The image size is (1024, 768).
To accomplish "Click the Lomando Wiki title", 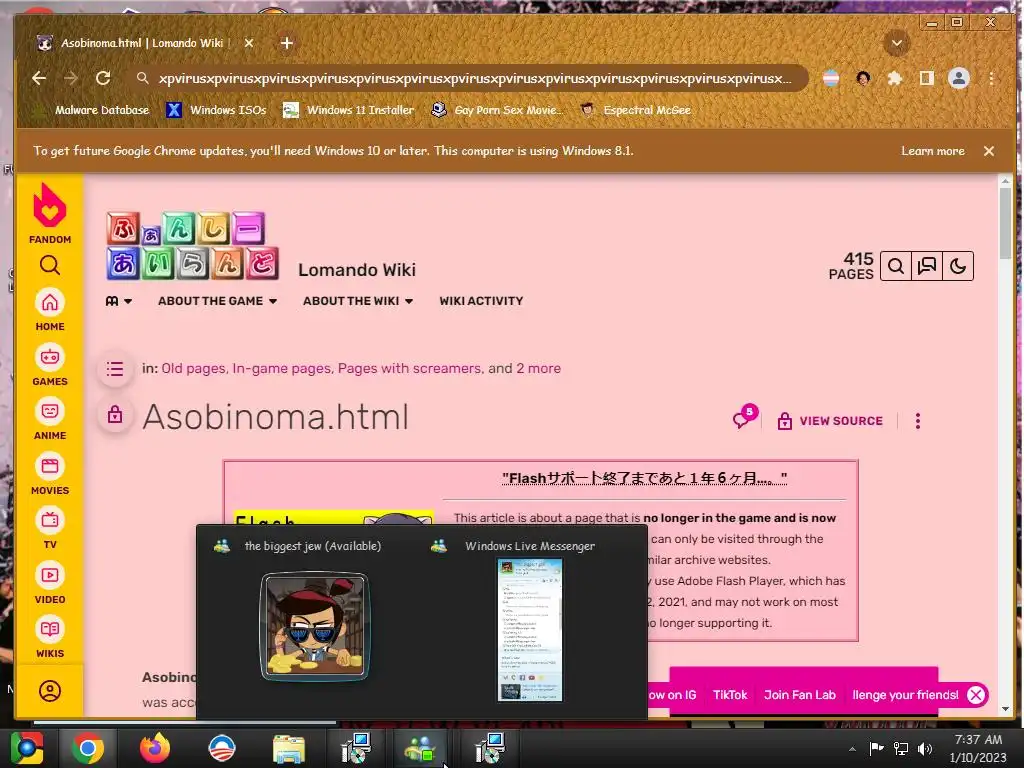I will coord(357,270).
